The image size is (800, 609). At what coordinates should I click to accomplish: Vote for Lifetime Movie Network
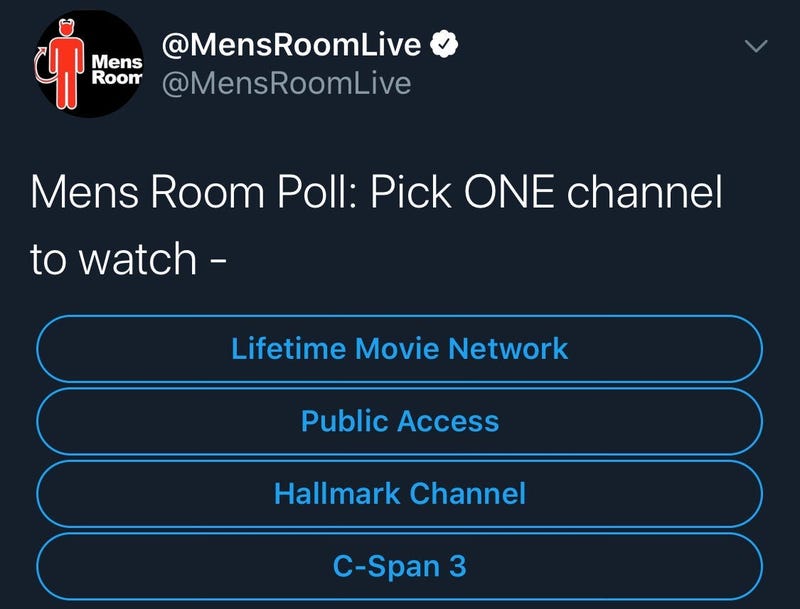coord(399,349)
